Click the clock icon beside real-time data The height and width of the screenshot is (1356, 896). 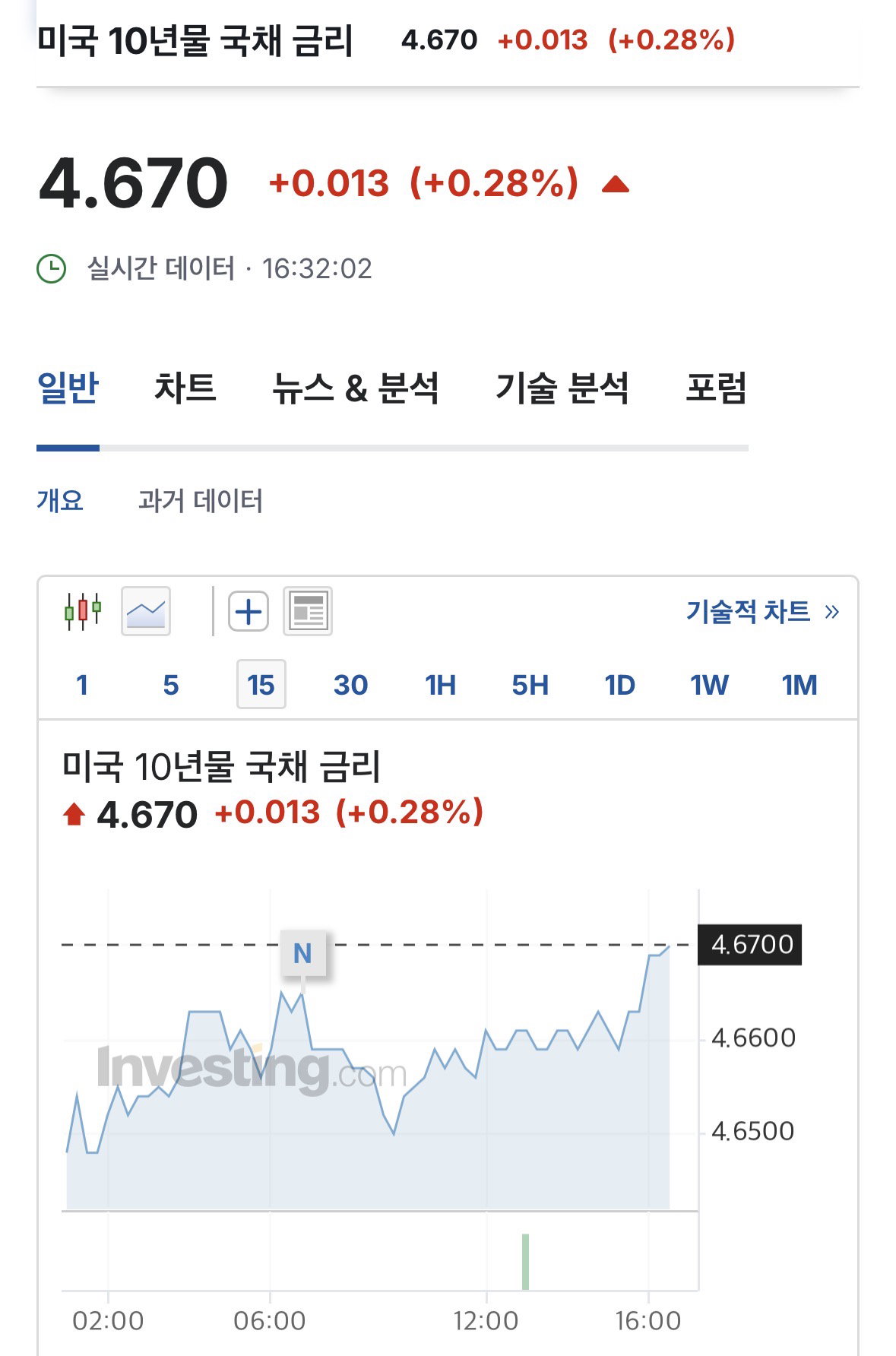(52, 268)
